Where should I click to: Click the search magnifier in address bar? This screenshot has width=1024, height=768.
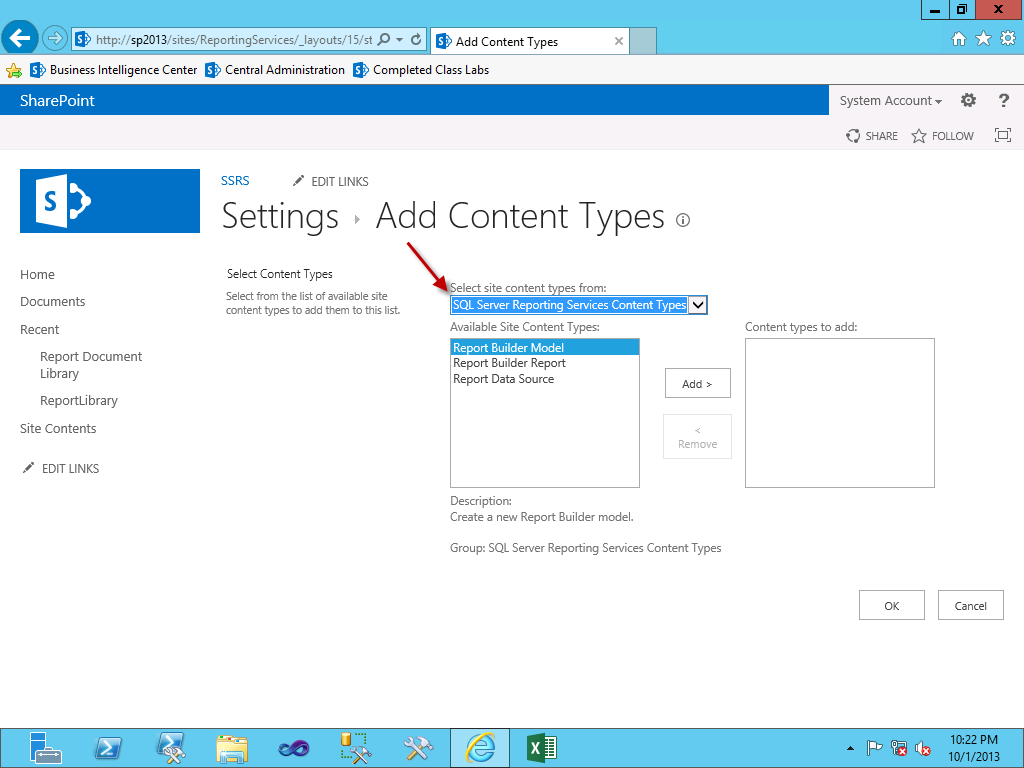point(384,39)
